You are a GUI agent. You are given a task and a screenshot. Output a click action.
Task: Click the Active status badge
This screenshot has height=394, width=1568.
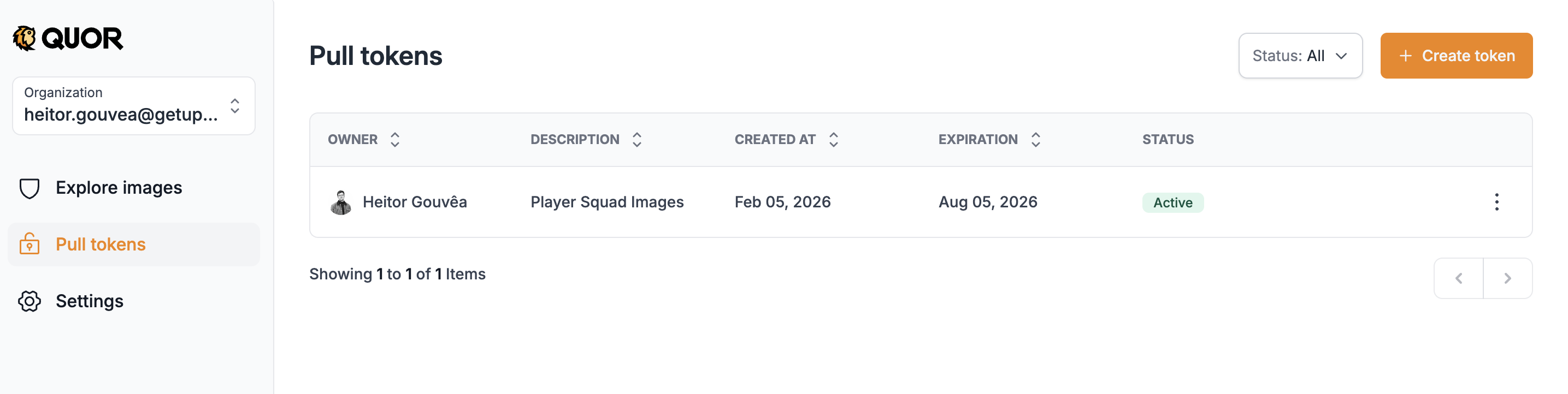[1172, 202]
